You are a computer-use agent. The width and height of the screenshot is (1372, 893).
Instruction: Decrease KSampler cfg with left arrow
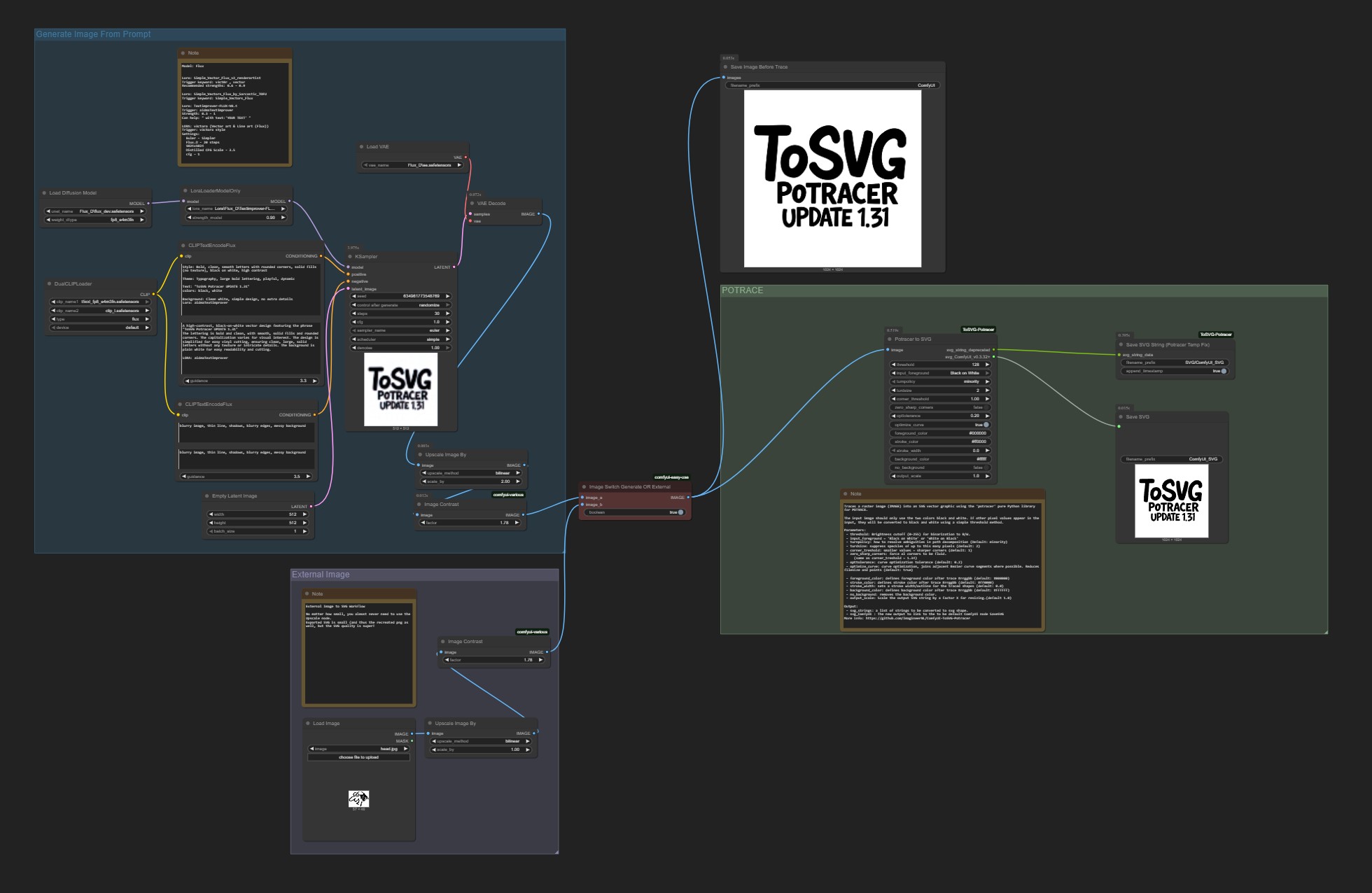[354, 322]
